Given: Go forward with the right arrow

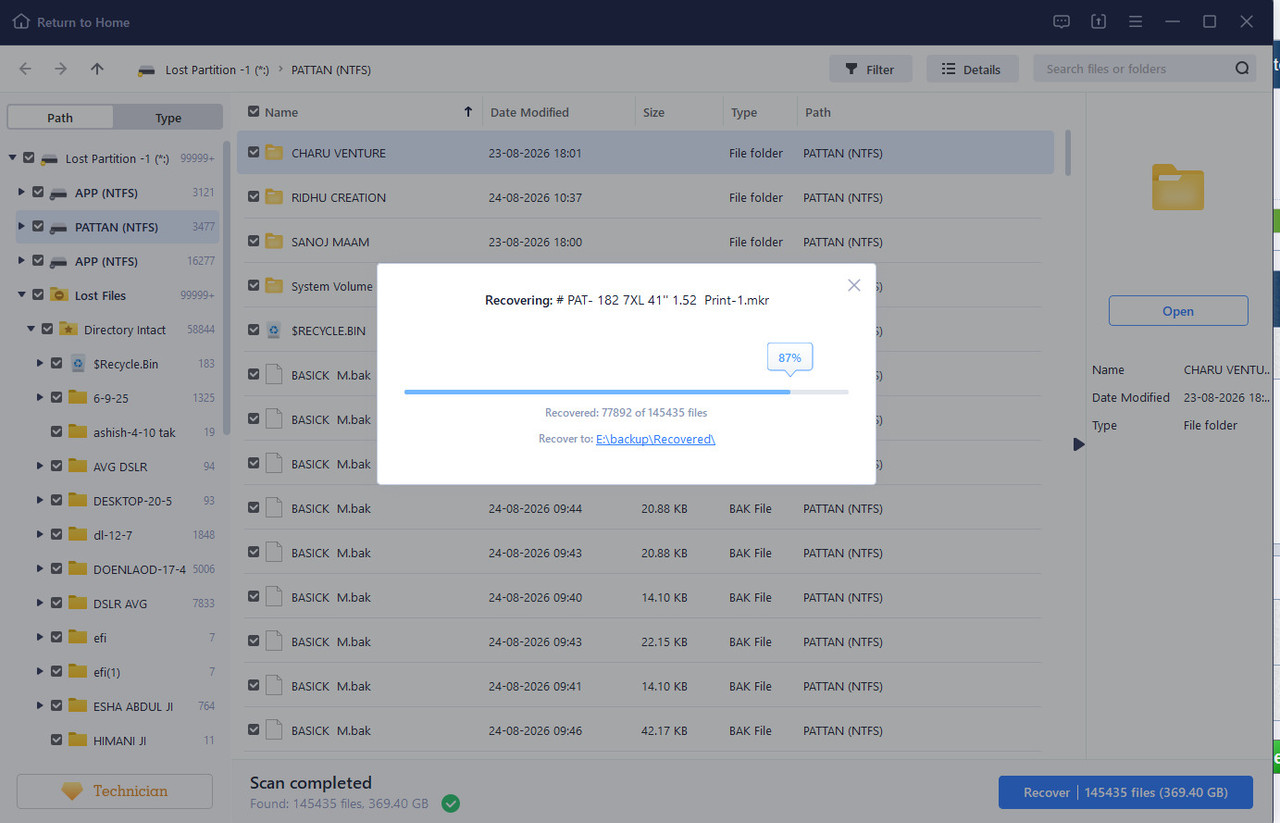Looking at the screenshot, I should (61, 69).
